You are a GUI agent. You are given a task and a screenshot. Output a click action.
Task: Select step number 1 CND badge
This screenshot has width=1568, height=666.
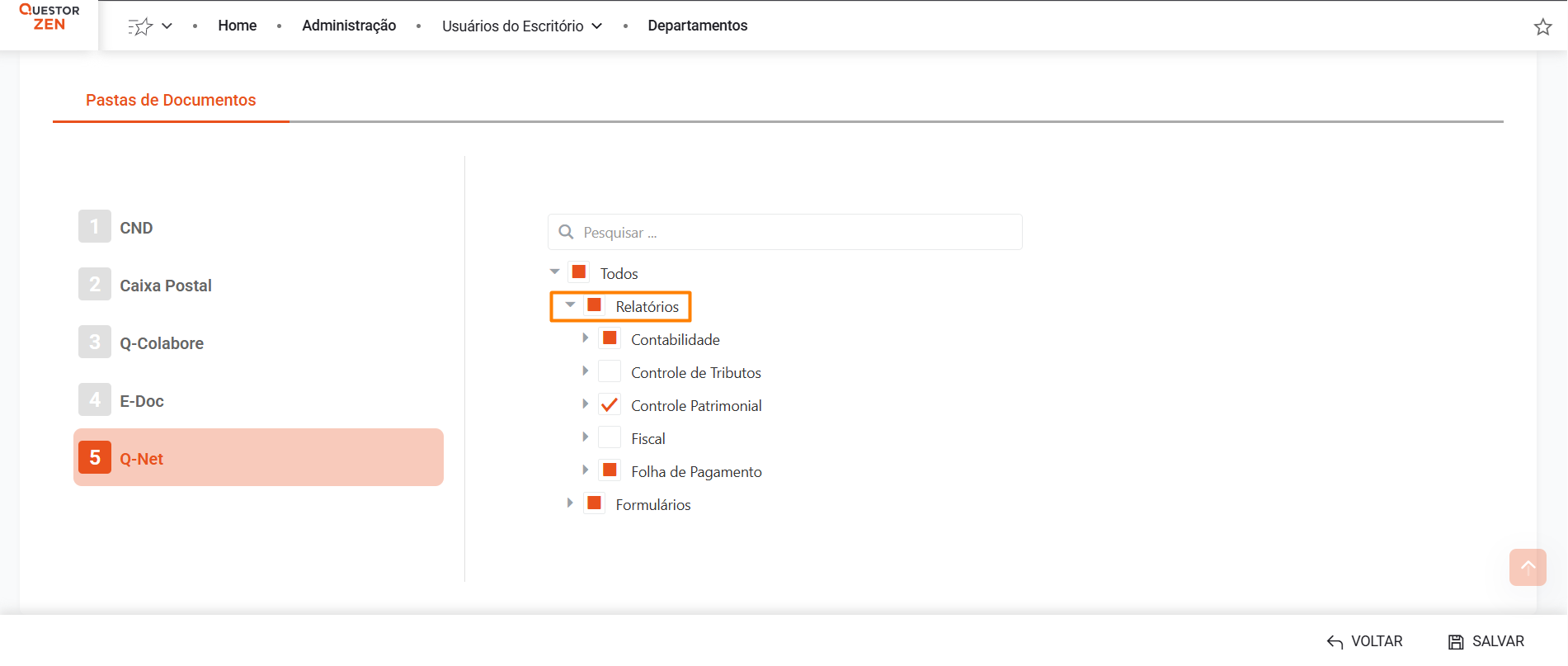pyautogui.click(x=95, y=227)
